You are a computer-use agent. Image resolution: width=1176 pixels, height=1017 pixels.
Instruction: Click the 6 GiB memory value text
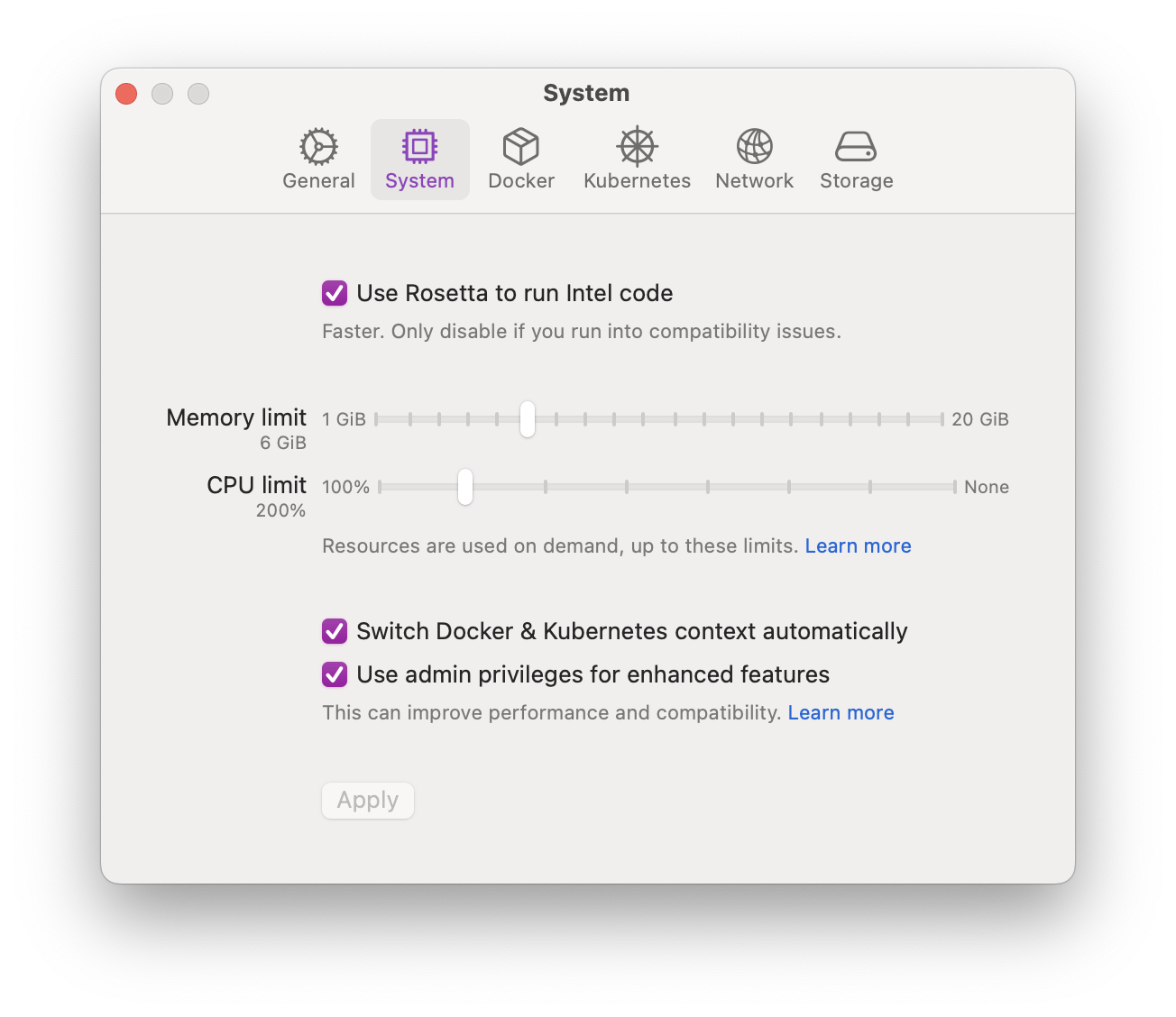283,443
